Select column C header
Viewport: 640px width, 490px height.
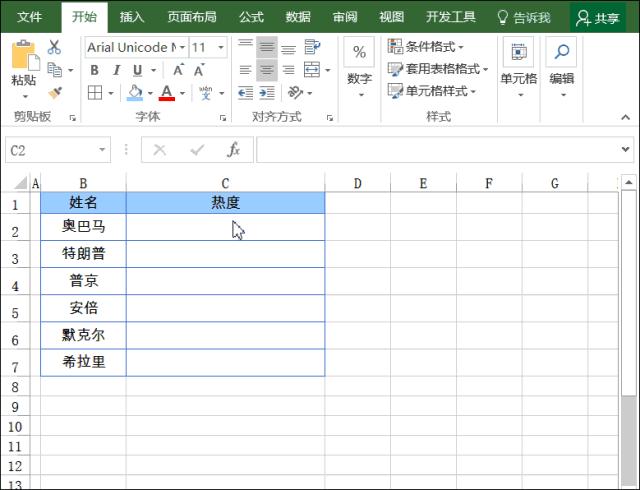225,183
